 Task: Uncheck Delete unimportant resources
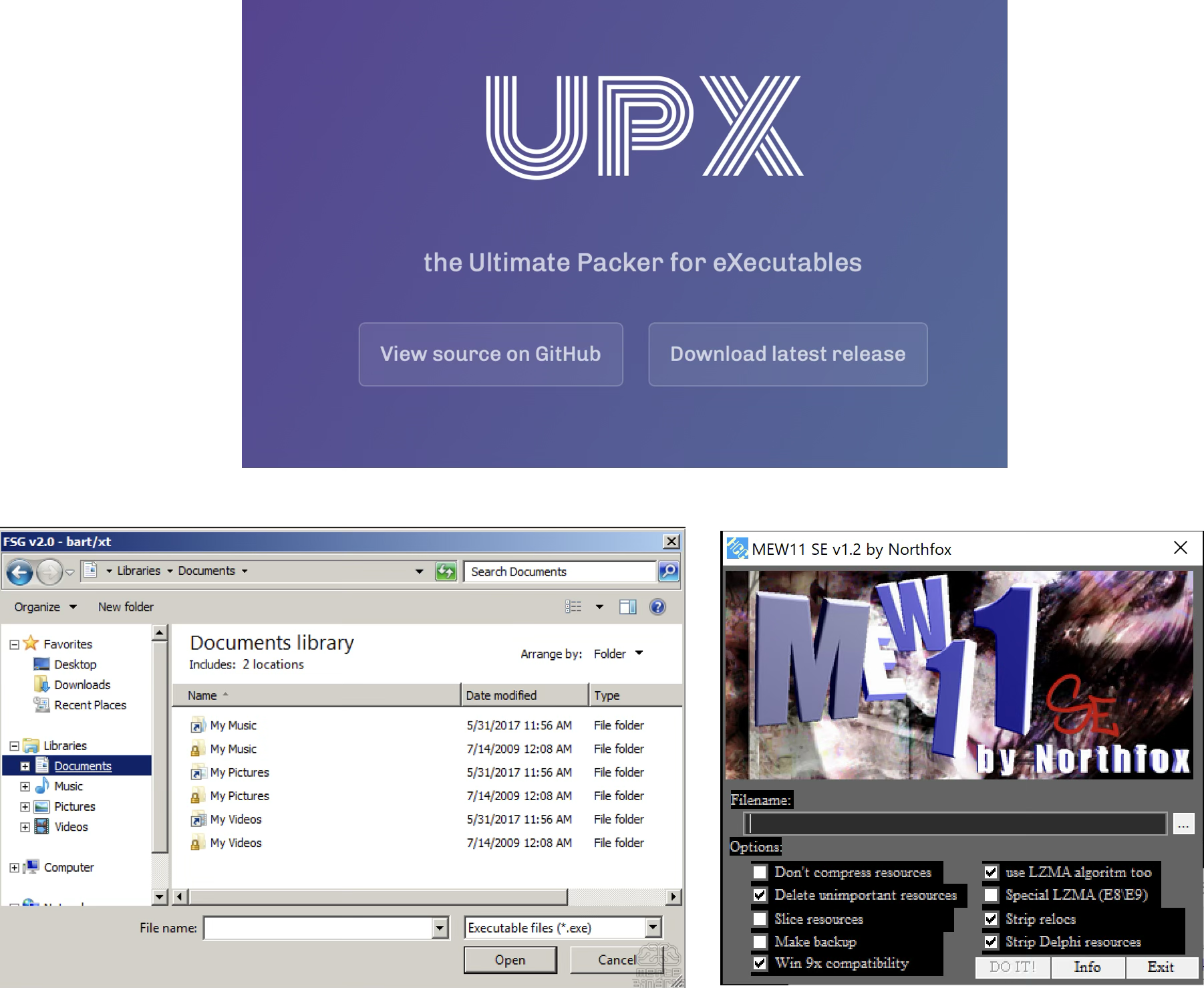coord(760,895)
